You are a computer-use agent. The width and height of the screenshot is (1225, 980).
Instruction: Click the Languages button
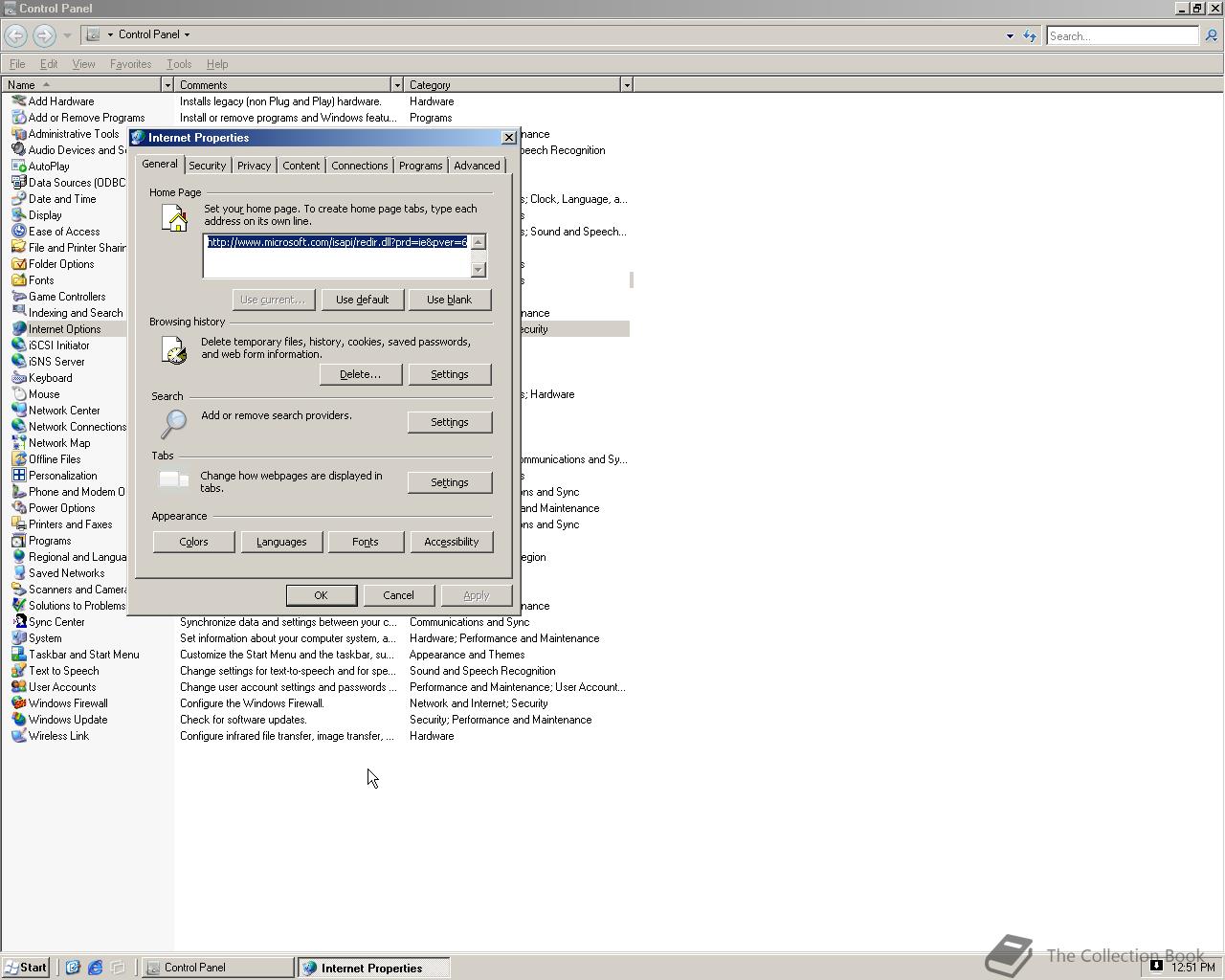point(281,542)
